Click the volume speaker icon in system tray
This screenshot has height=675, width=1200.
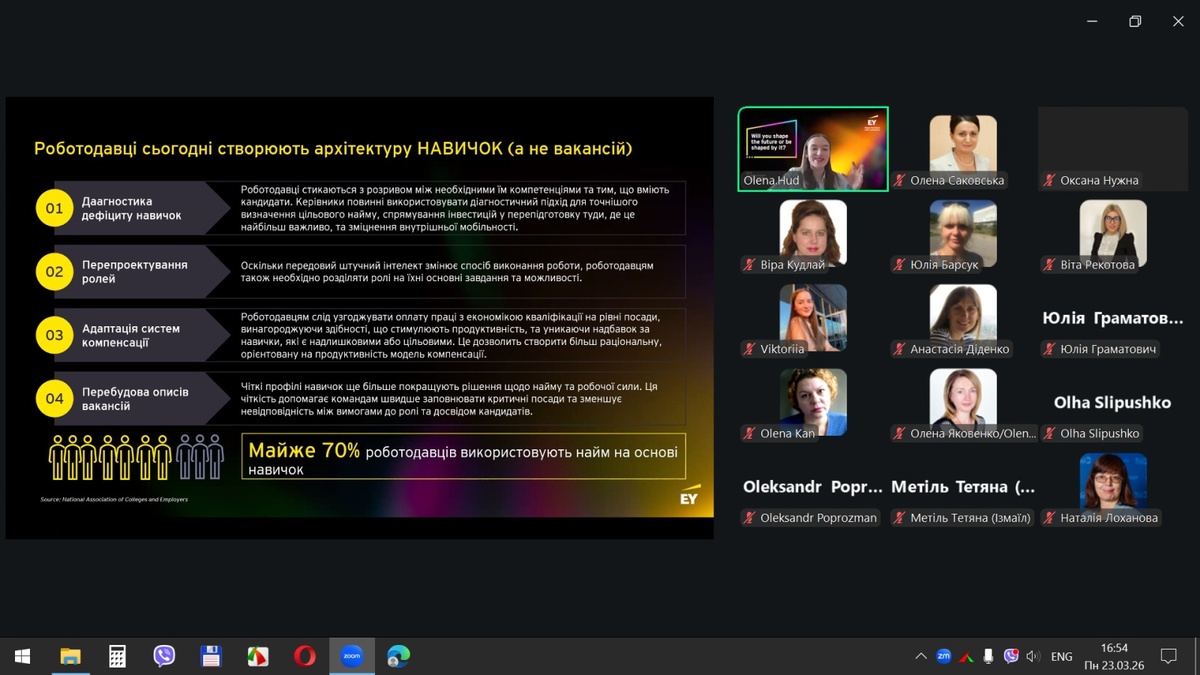1033,656
